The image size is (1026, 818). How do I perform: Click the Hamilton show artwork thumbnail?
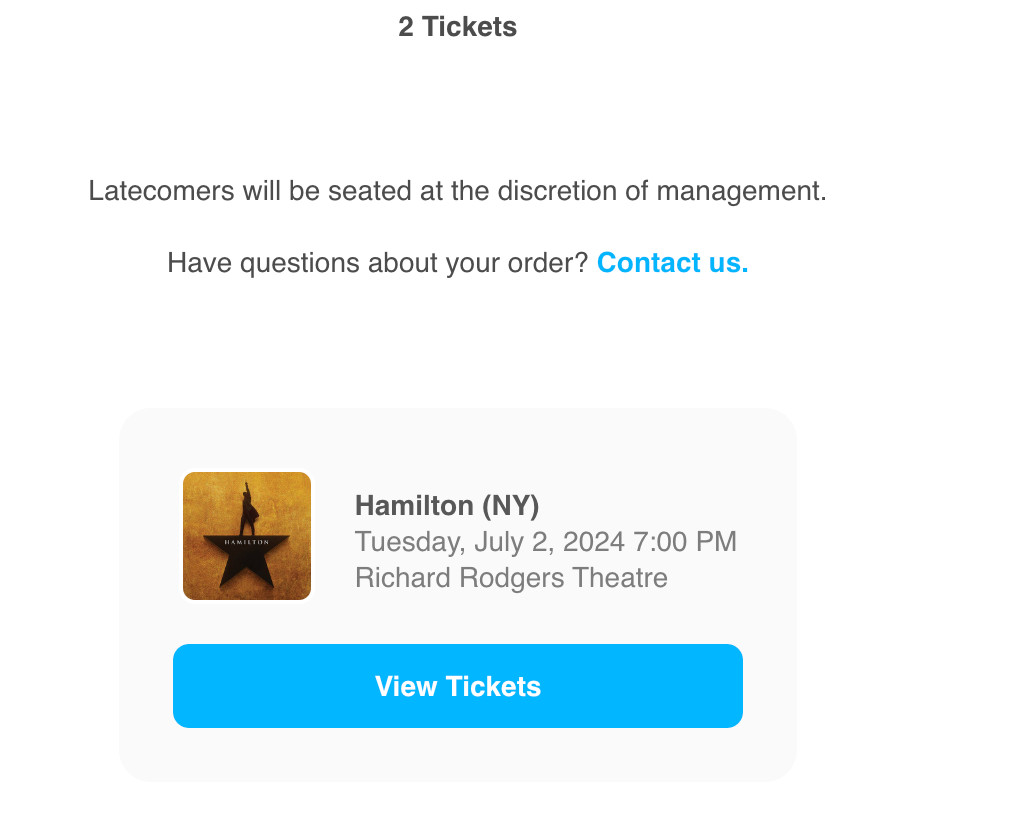coord(246,535)
